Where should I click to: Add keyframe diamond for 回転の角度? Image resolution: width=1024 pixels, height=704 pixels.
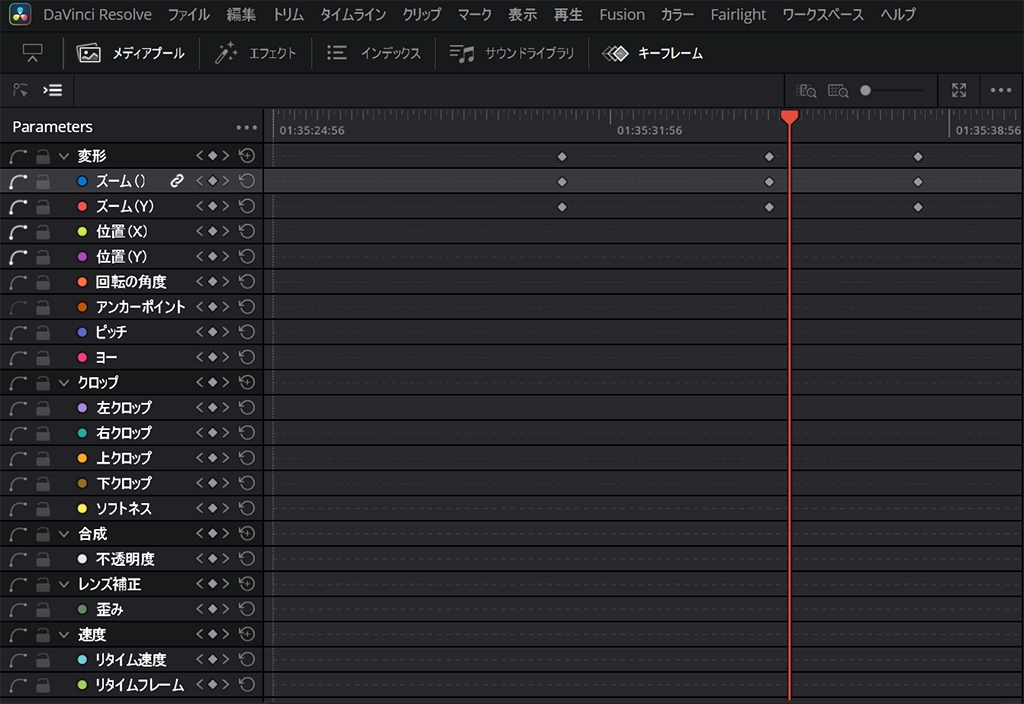[x=212, y=282]
